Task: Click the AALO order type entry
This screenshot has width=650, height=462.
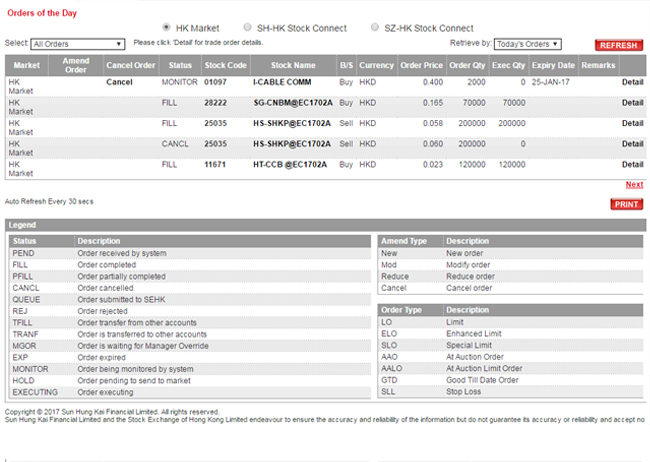Action: click(392, 368)
